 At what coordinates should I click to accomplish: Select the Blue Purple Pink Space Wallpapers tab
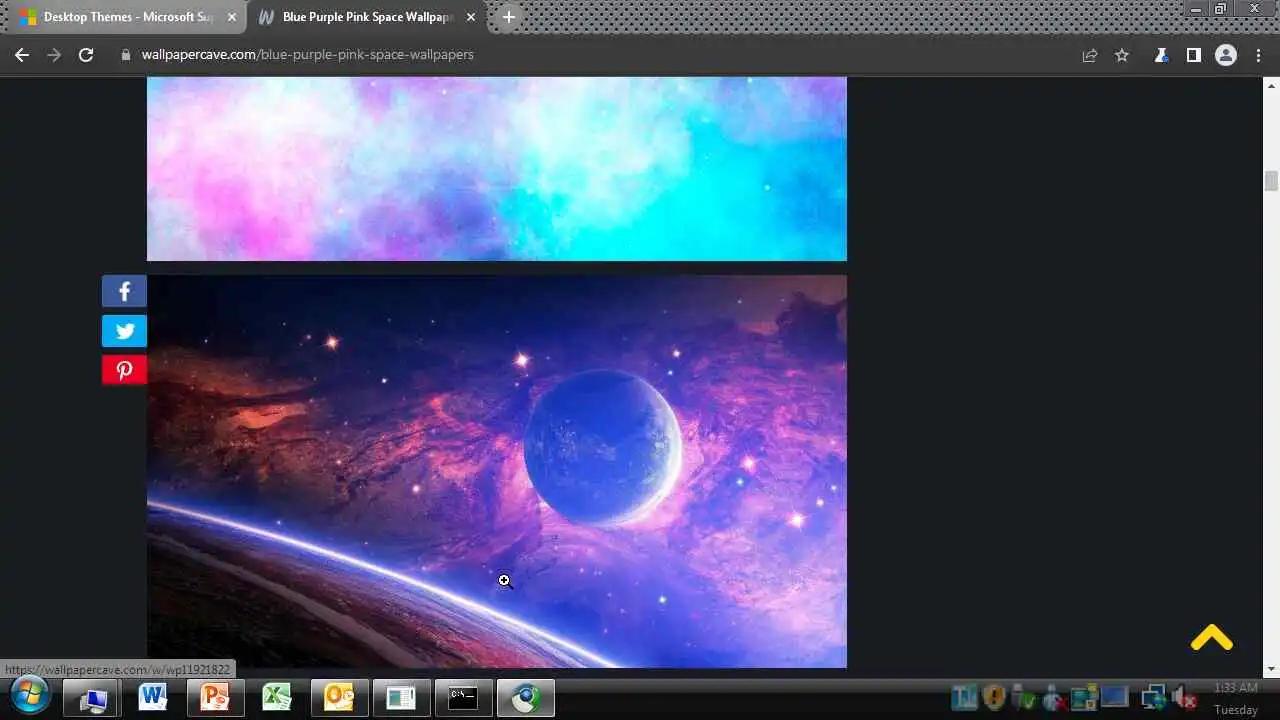365,17
